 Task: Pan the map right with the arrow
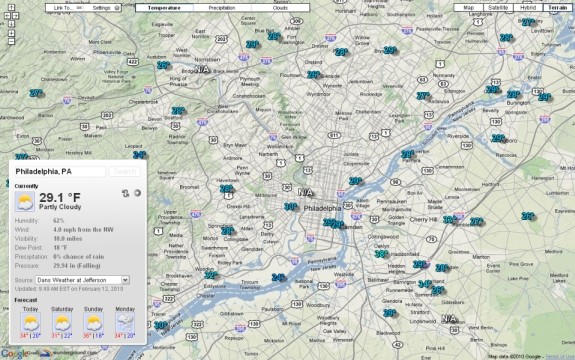click(x=15, y=16)
